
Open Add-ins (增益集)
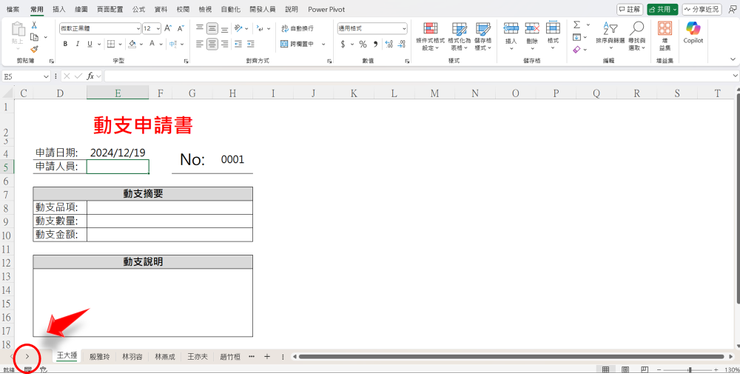click(x=664, y=36)
